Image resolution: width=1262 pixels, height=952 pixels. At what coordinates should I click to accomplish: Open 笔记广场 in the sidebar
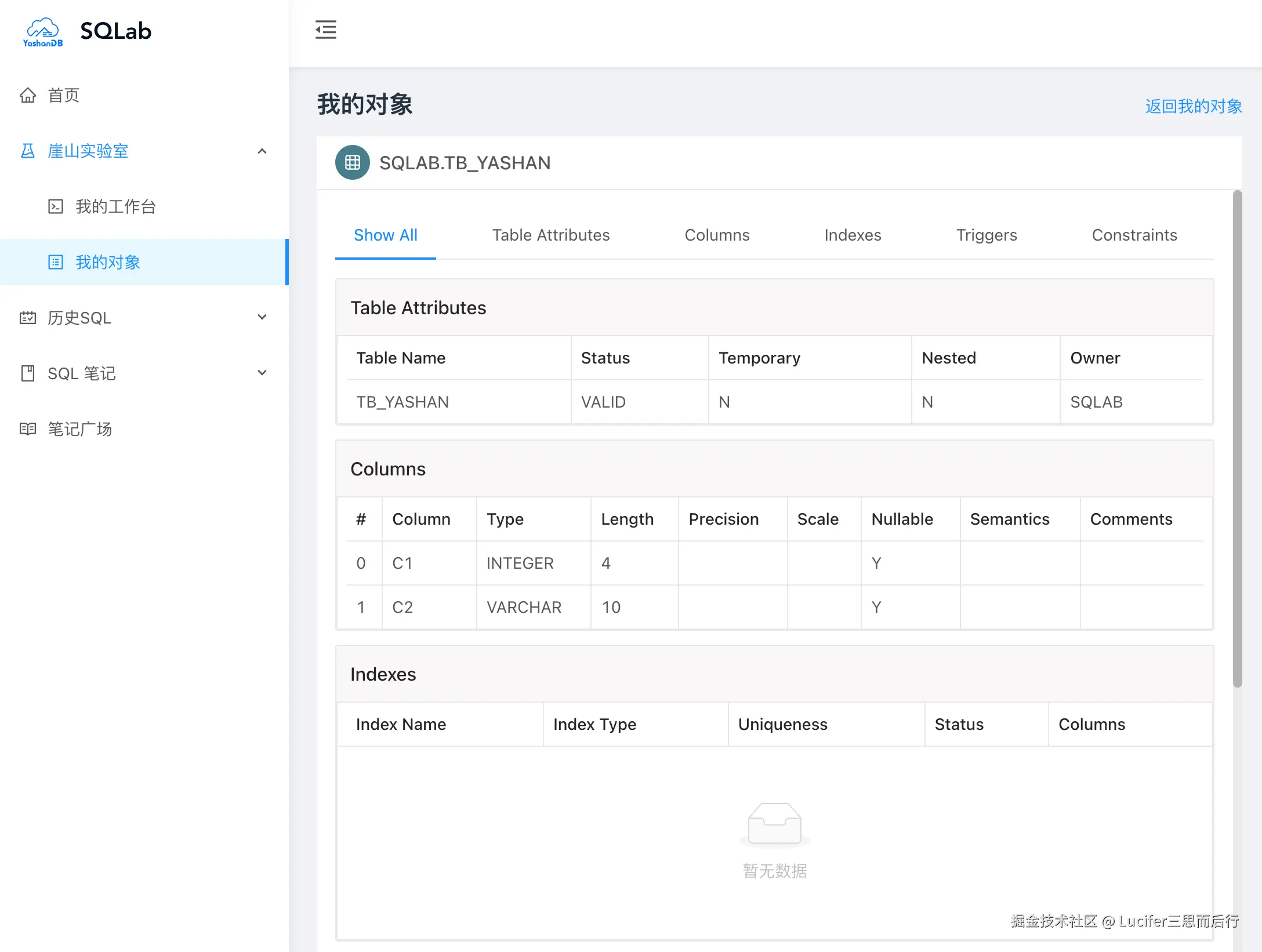tap(80, 429)
